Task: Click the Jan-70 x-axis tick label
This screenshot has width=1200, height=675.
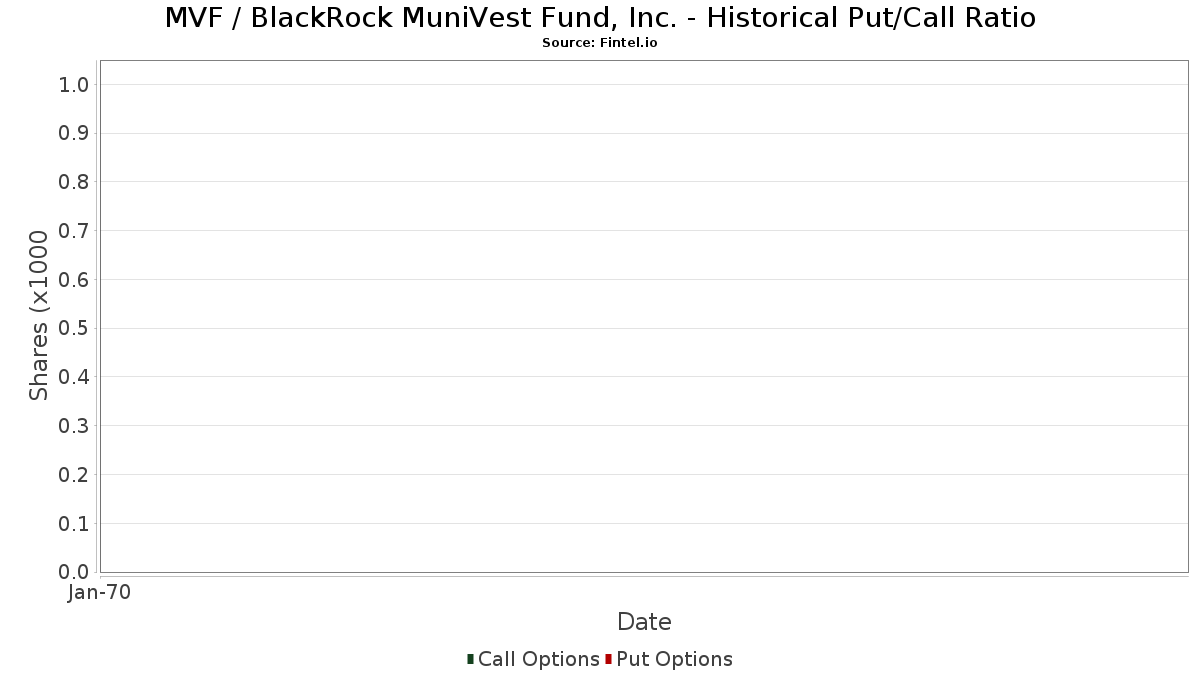Action: point(99,593)
